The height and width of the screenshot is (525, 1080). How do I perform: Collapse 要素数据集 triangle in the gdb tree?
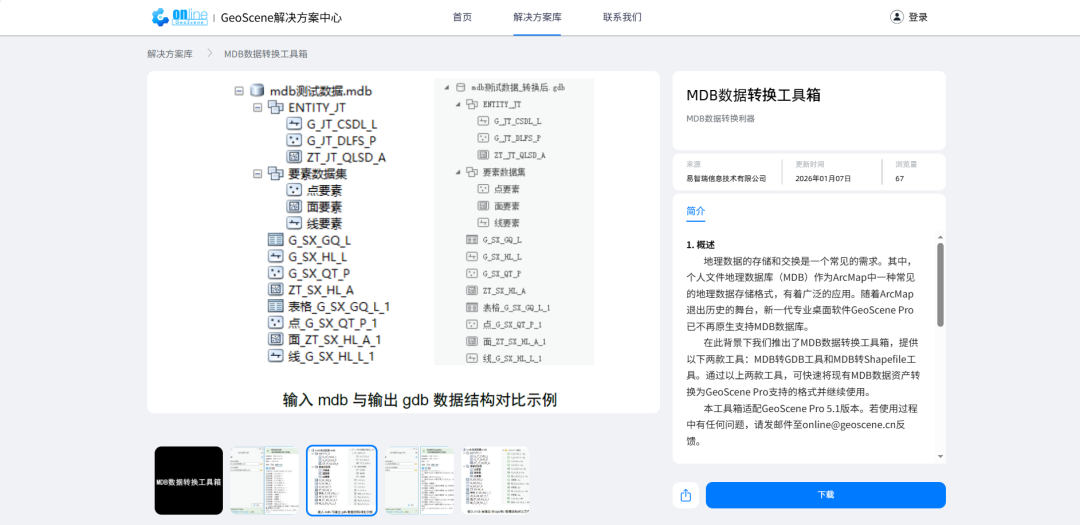pos(458,172)
